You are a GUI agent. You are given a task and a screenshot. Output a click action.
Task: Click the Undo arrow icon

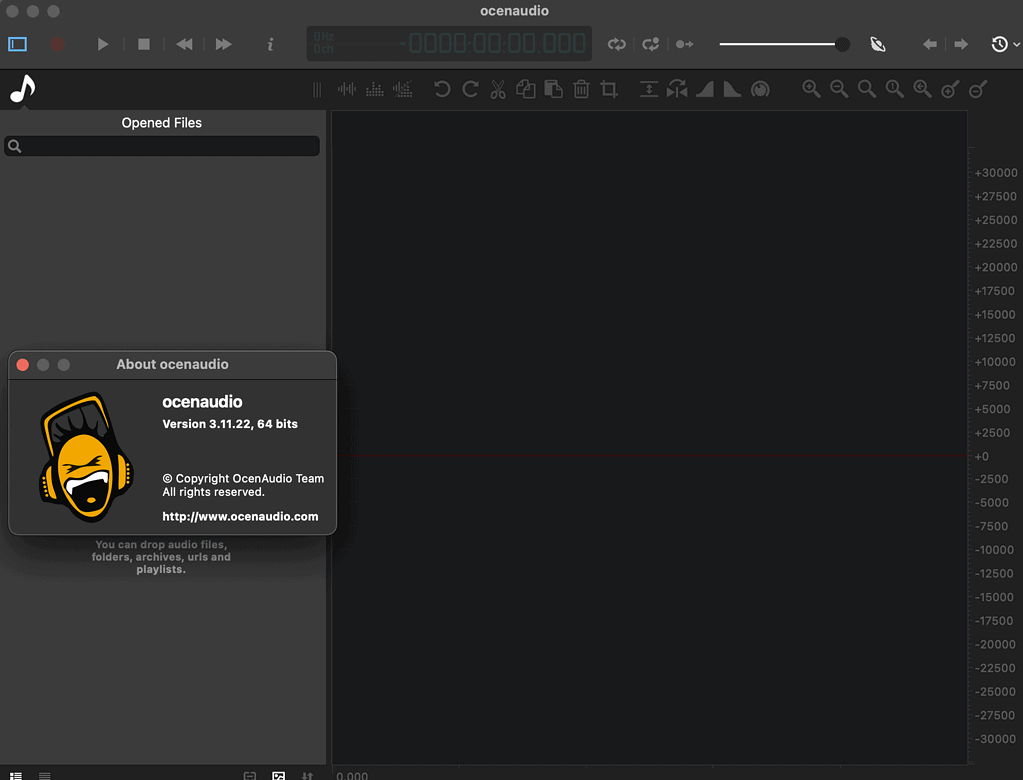[442, 89]
